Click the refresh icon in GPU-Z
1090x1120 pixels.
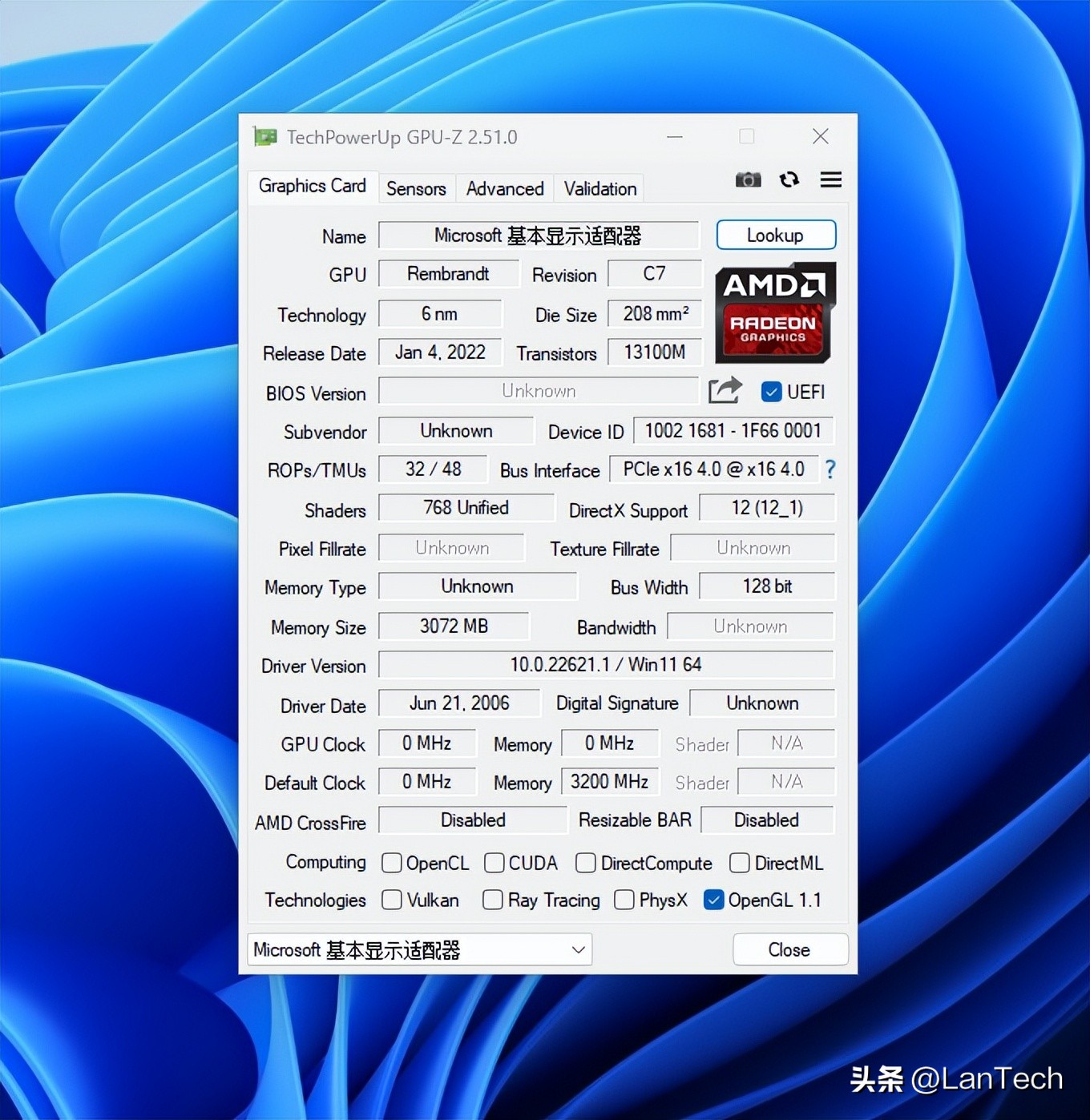click(789, 179)
